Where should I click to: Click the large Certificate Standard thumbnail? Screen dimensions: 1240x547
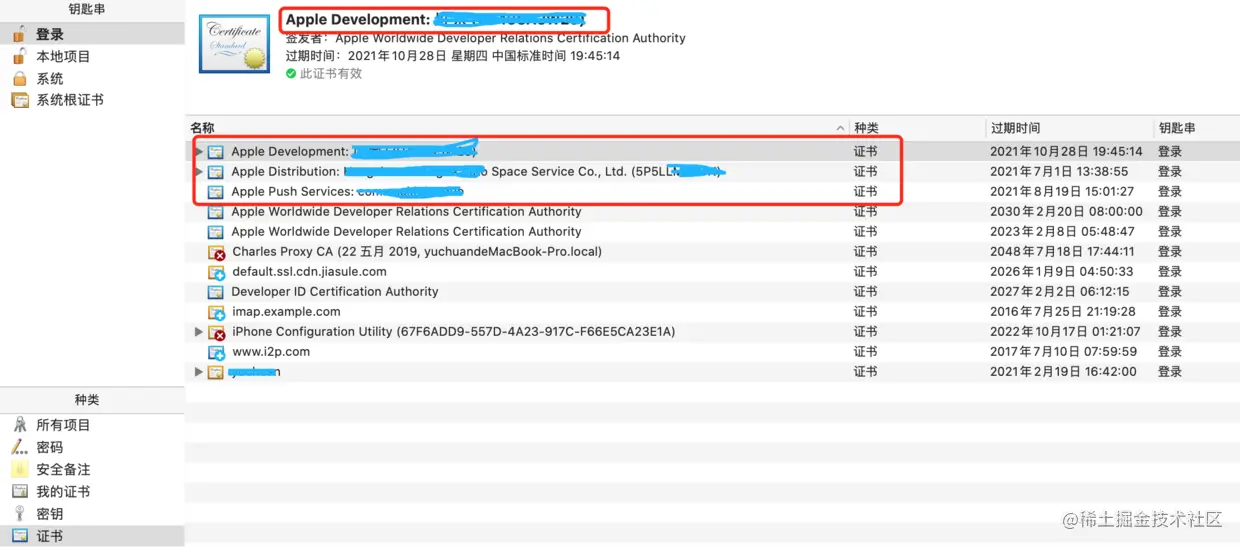pyautogui.click(x=235, y=43)
